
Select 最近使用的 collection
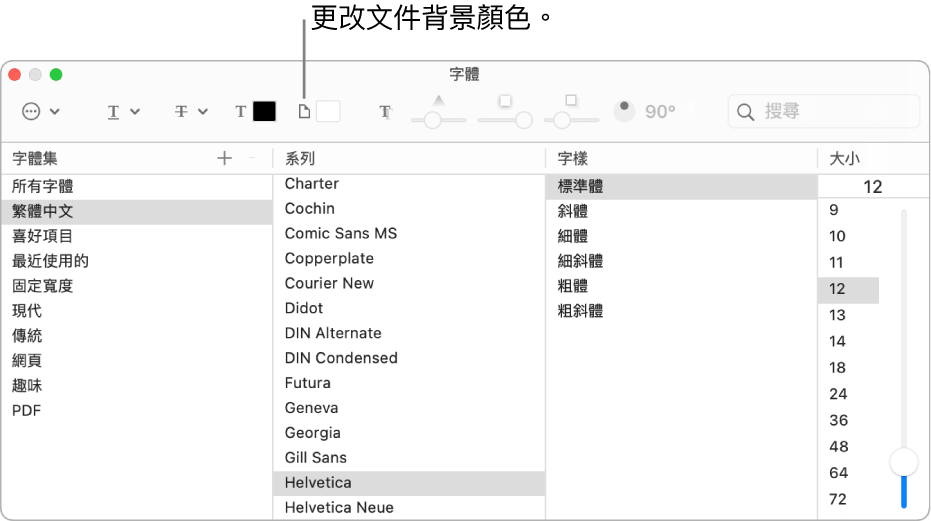pos(137,261)
